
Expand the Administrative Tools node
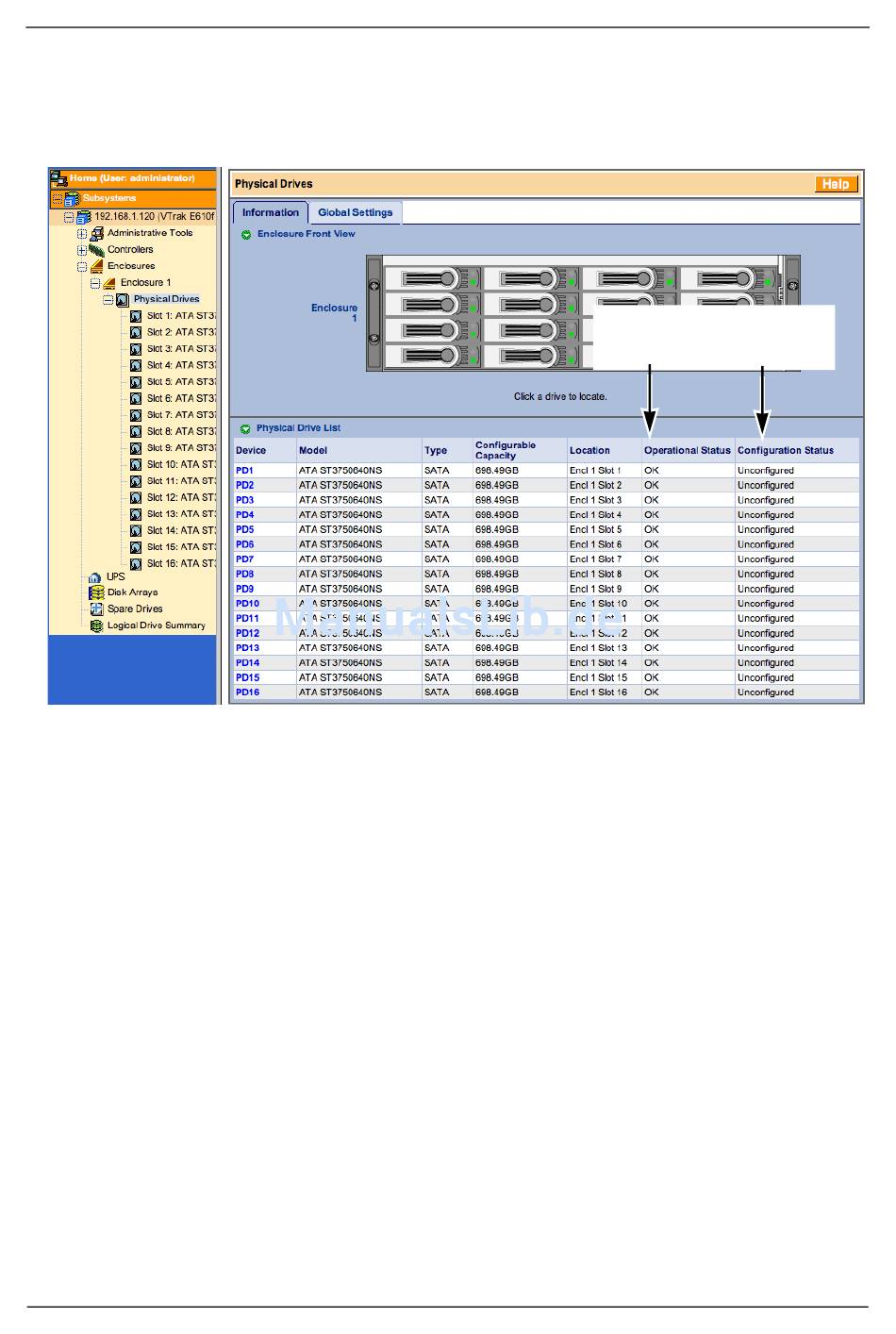[82, 233]
